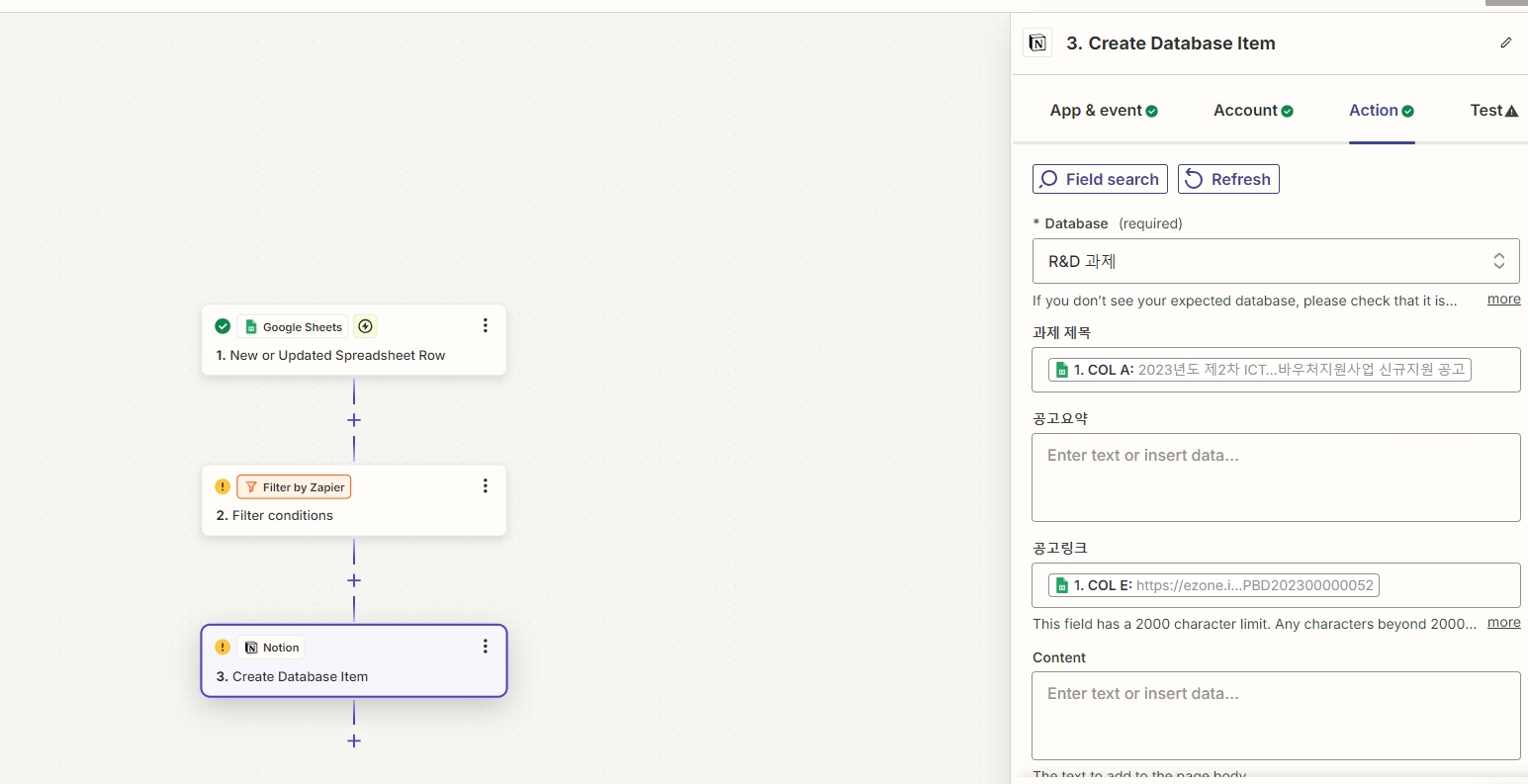Screen dimensions: 1528x784
Task: Click the 'Database (required)' field label
Action: click(x=1108, y=223)
